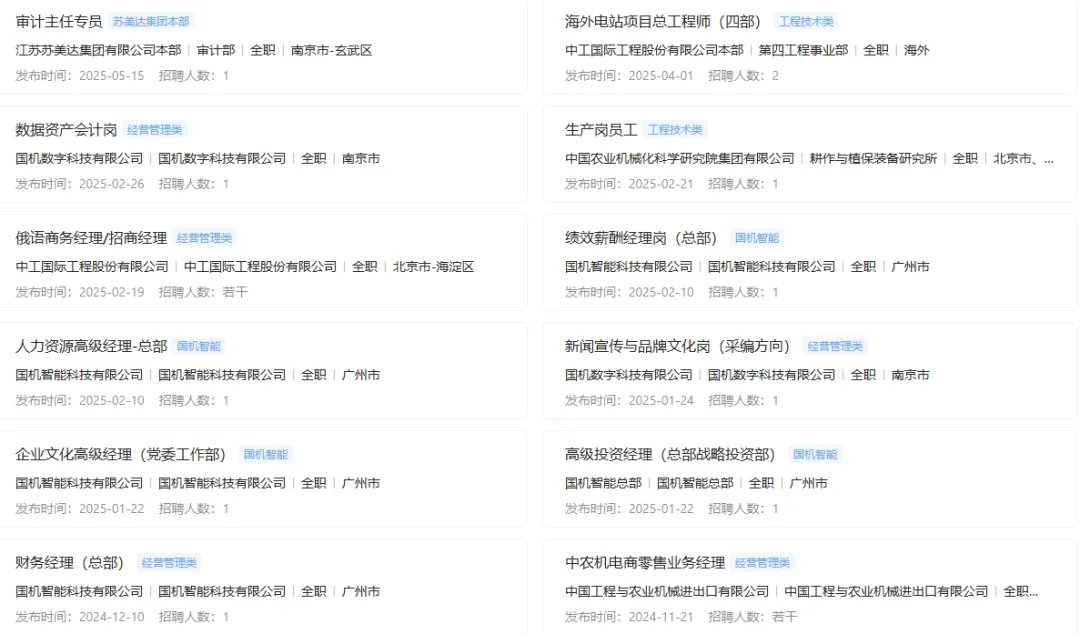1080x634 pixels.
Task: Open the 人力资源高级经理-总部 job title
Action: pyautogui.click(x=91, y=346)
